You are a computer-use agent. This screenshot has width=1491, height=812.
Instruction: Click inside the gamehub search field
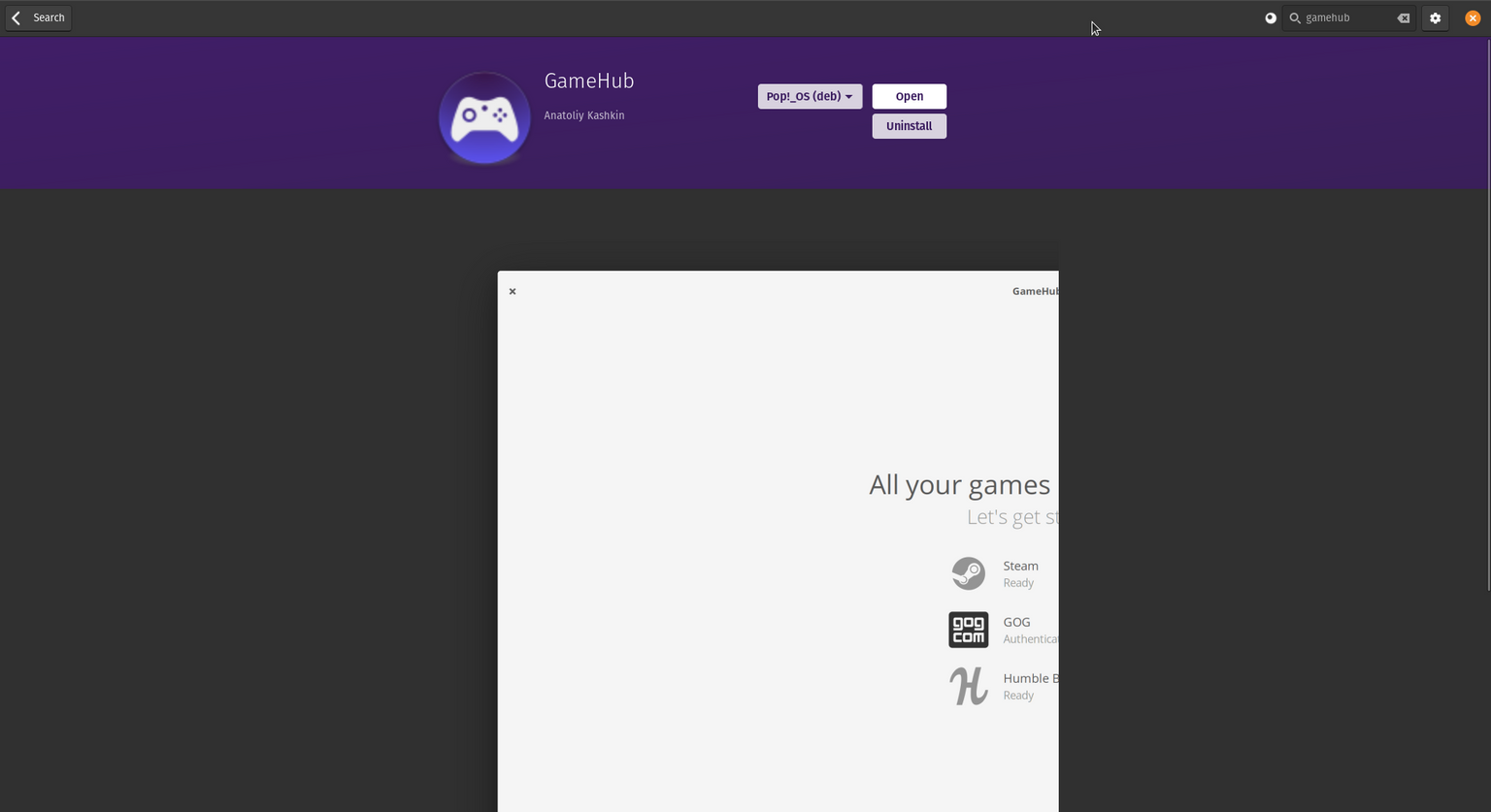(1349, 17)
